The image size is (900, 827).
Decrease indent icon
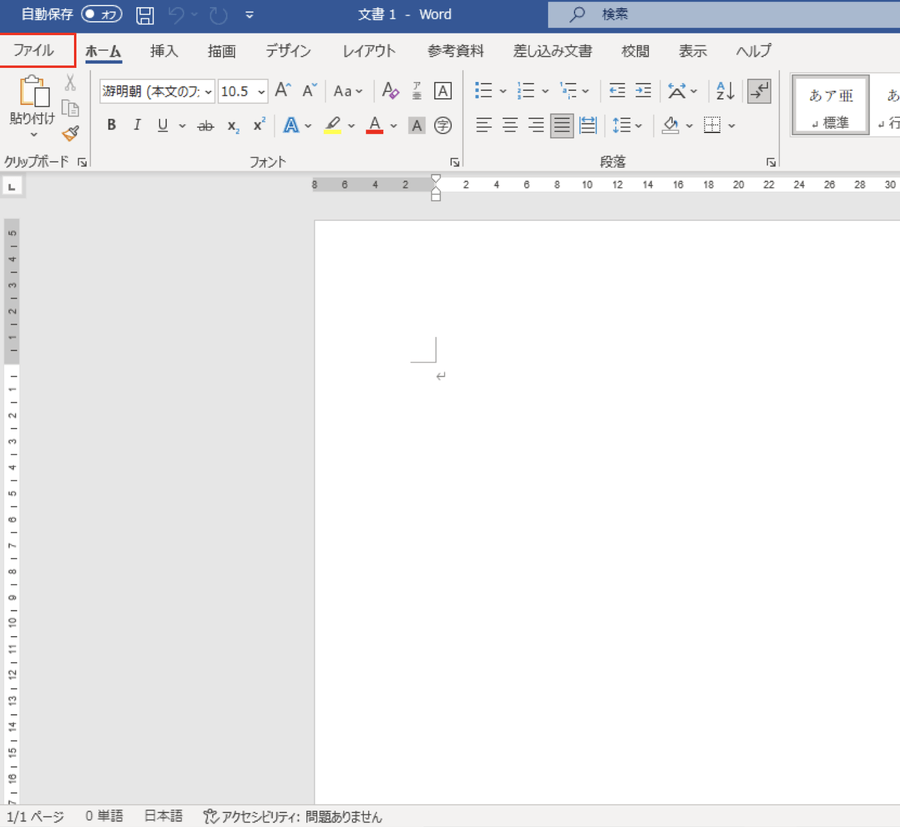617,91
